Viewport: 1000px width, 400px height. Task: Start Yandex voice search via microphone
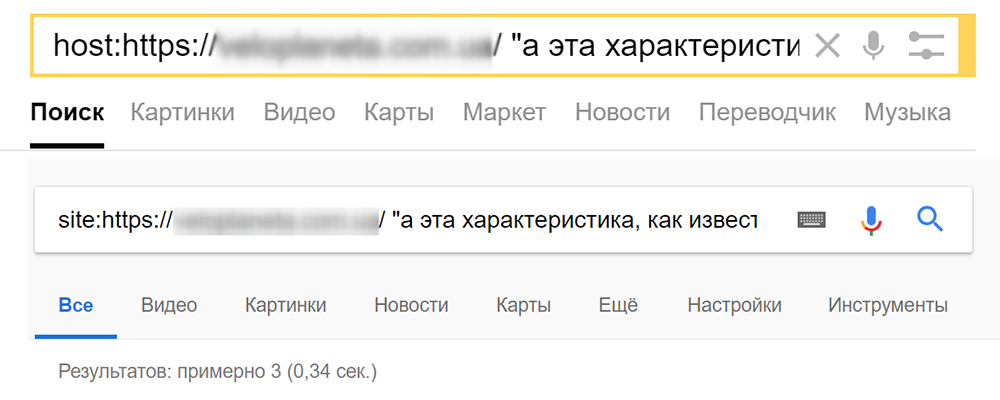[x=875, y=46]
